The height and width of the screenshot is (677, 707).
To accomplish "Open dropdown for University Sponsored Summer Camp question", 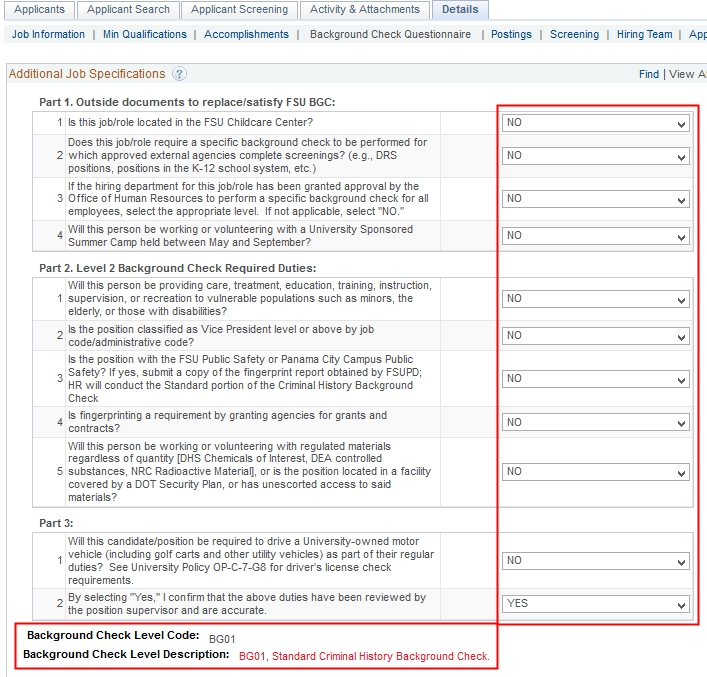I will 595,236.
